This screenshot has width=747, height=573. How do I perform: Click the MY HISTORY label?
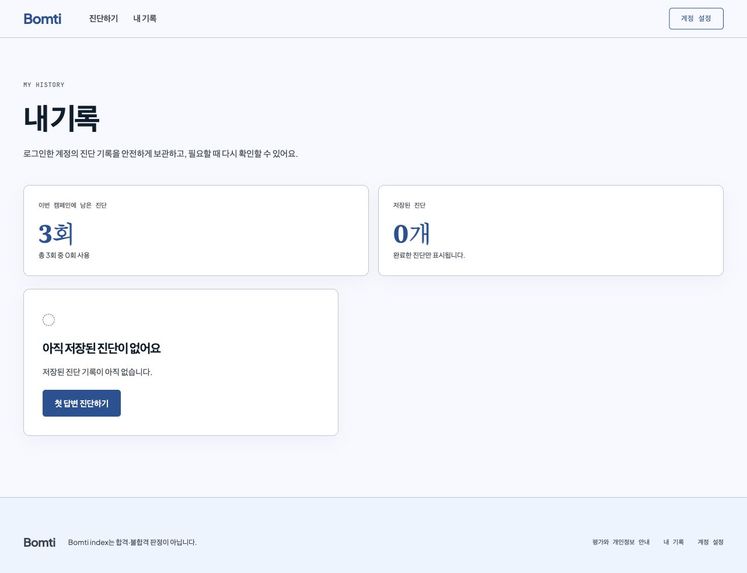pyautogui.click(x=44, y=85)
